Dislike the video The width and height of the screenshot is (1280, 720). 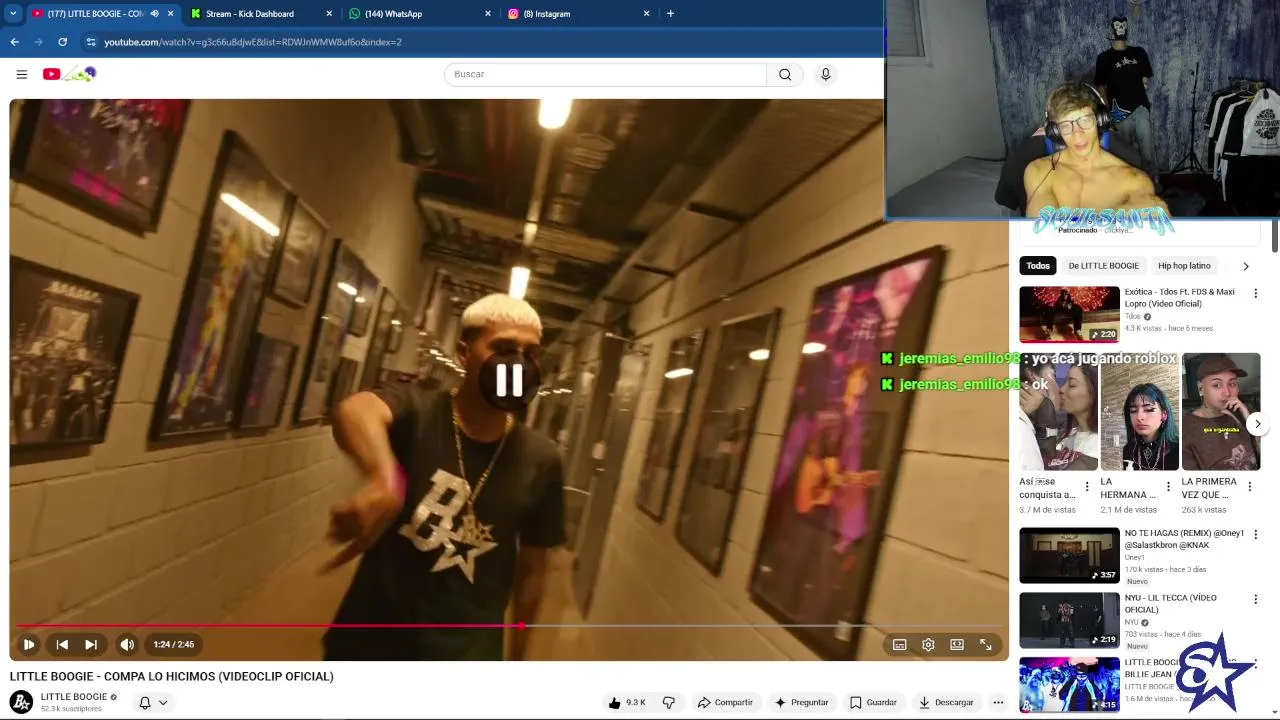669,702
